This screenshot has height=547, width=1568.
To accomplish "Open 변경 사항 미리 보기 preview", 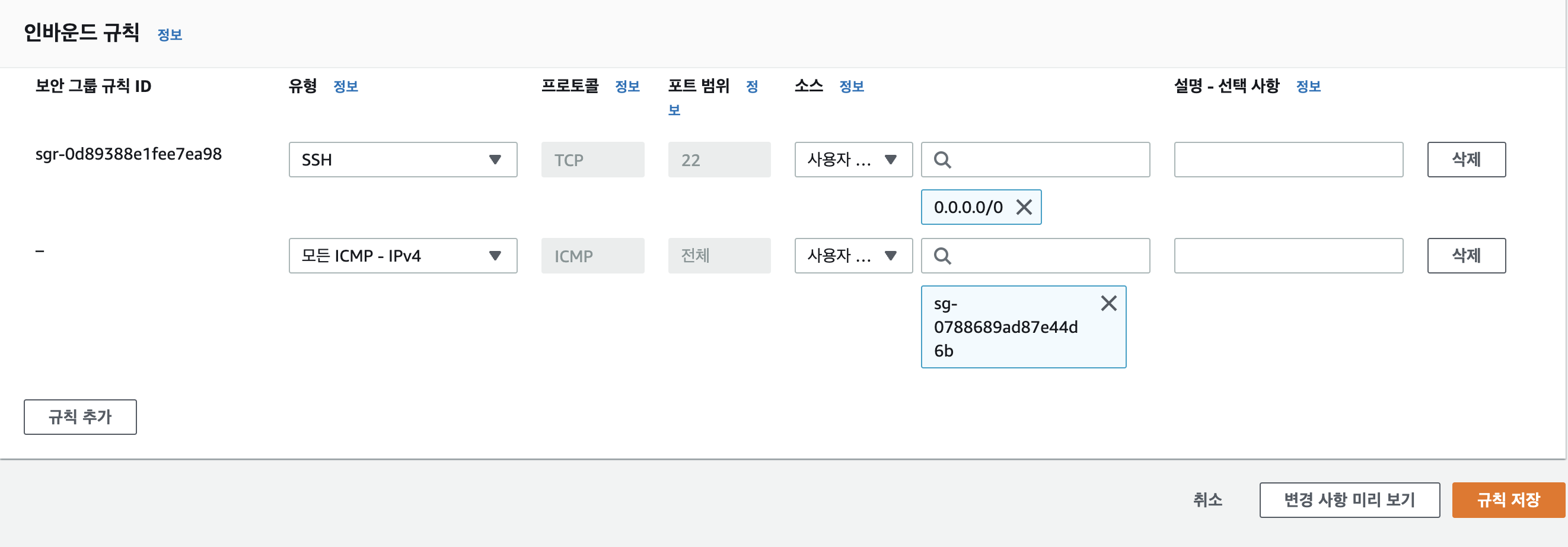I will (1350, 500).
